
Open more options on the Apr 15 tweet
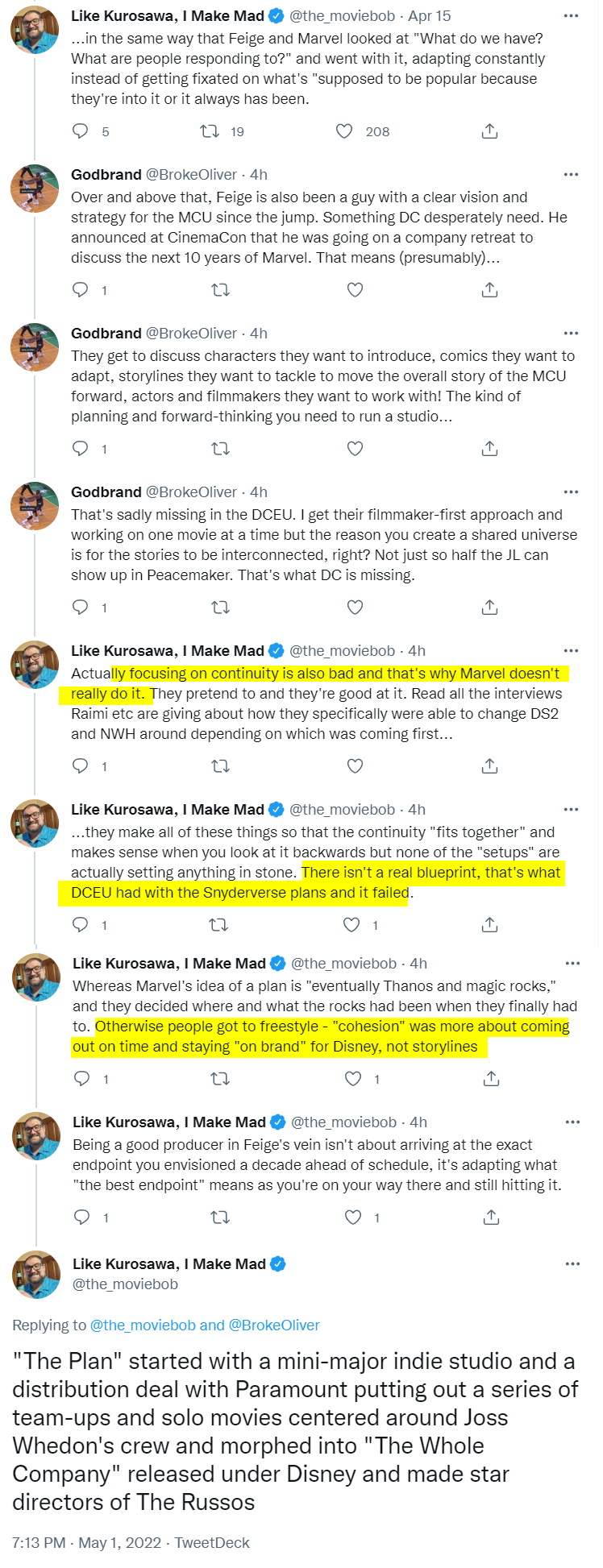pyautogui.click(x=571, y=16)
